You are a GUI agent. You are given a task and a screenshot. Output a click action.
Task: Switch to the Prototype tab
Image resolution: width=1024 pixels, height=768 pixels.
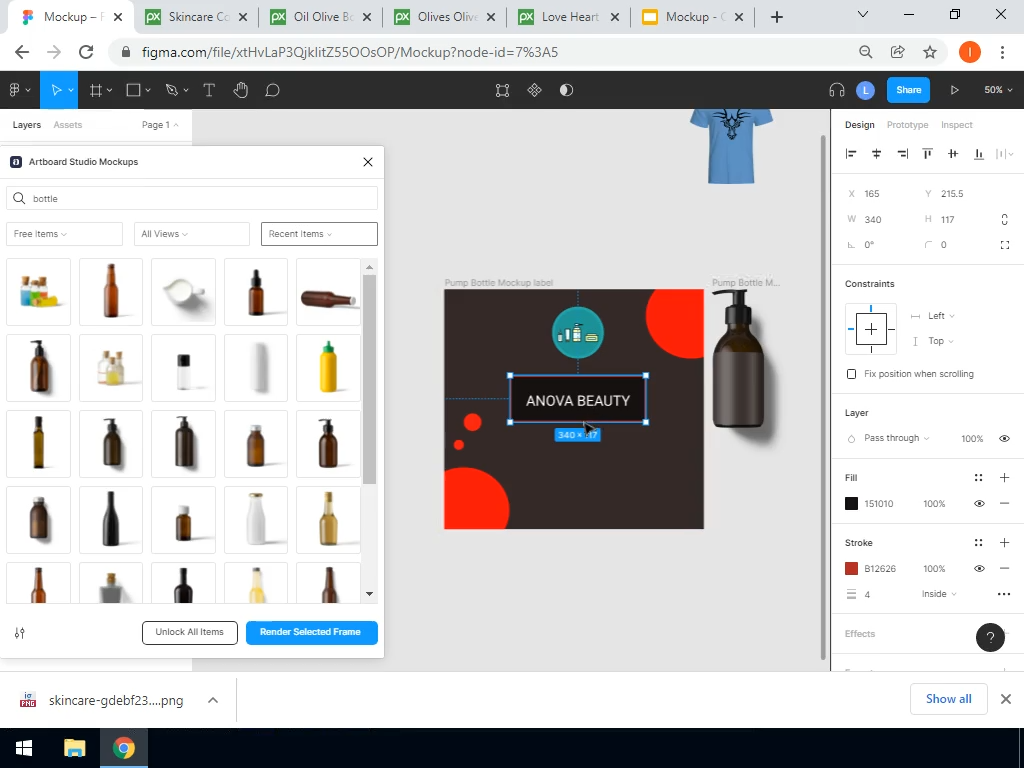point(907,125)
